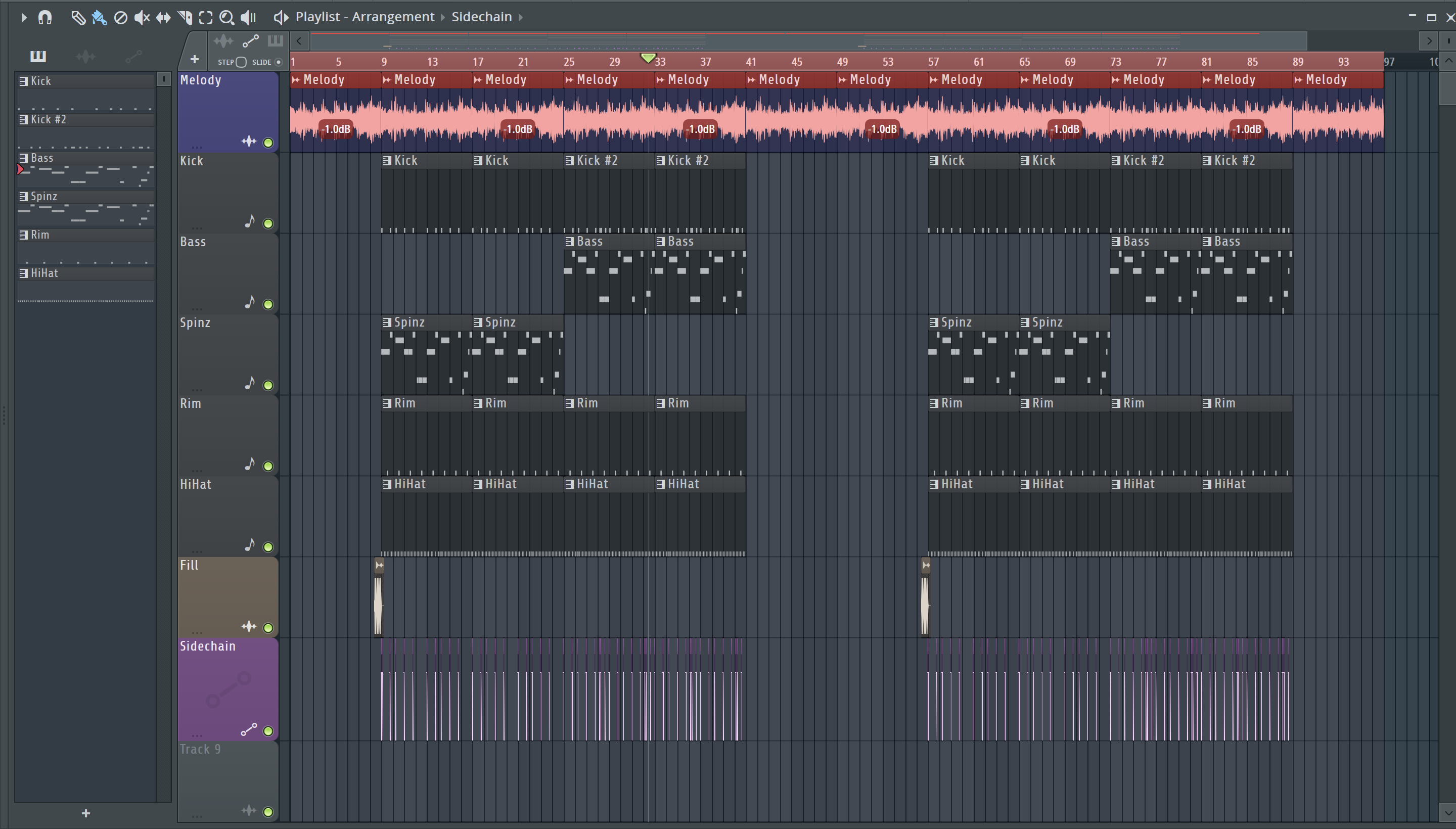
Task: Mute the Rim track
Action: pos(268,466)
